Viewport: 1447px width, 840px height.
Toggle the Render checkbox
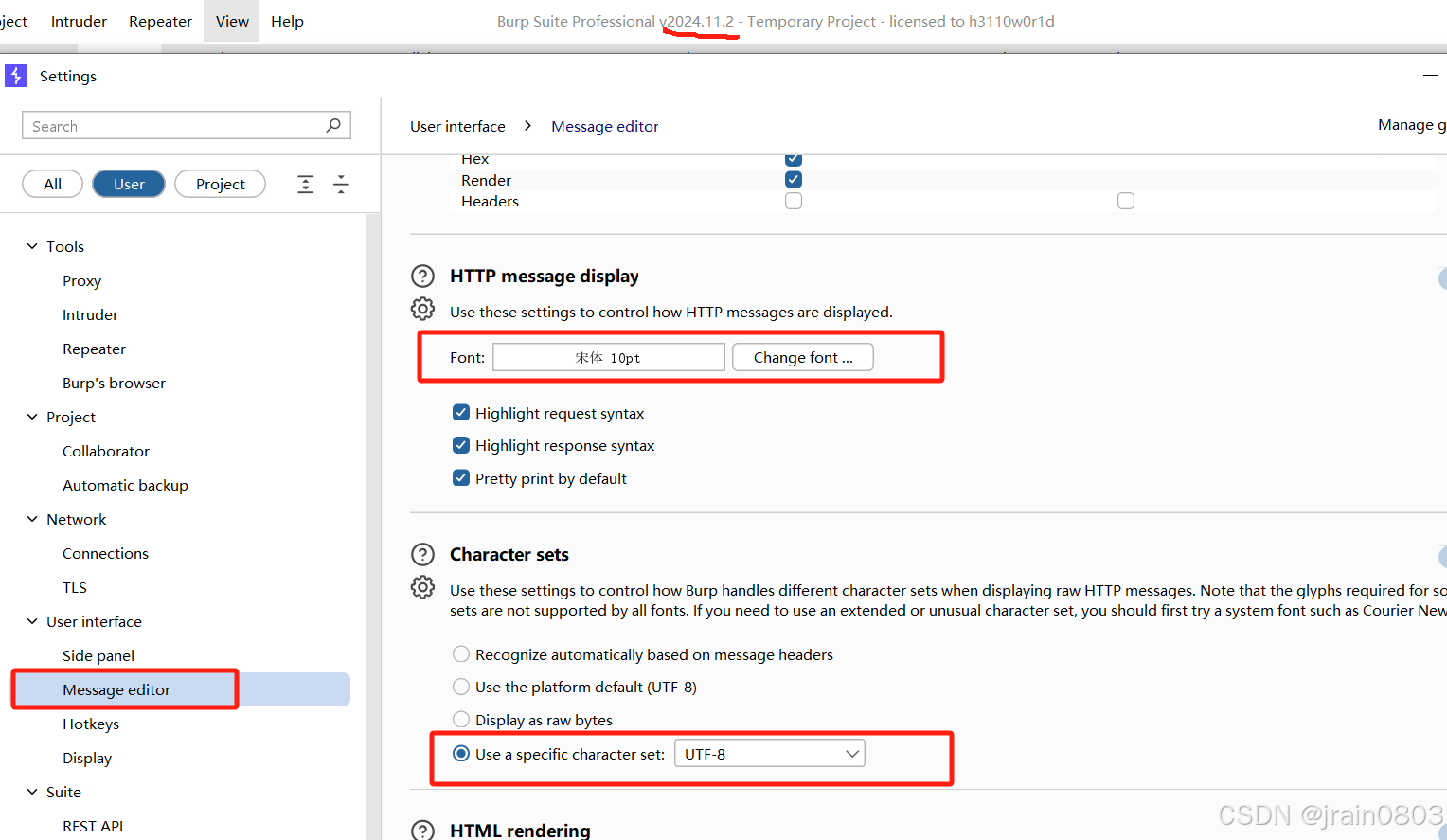click(794, 179)
